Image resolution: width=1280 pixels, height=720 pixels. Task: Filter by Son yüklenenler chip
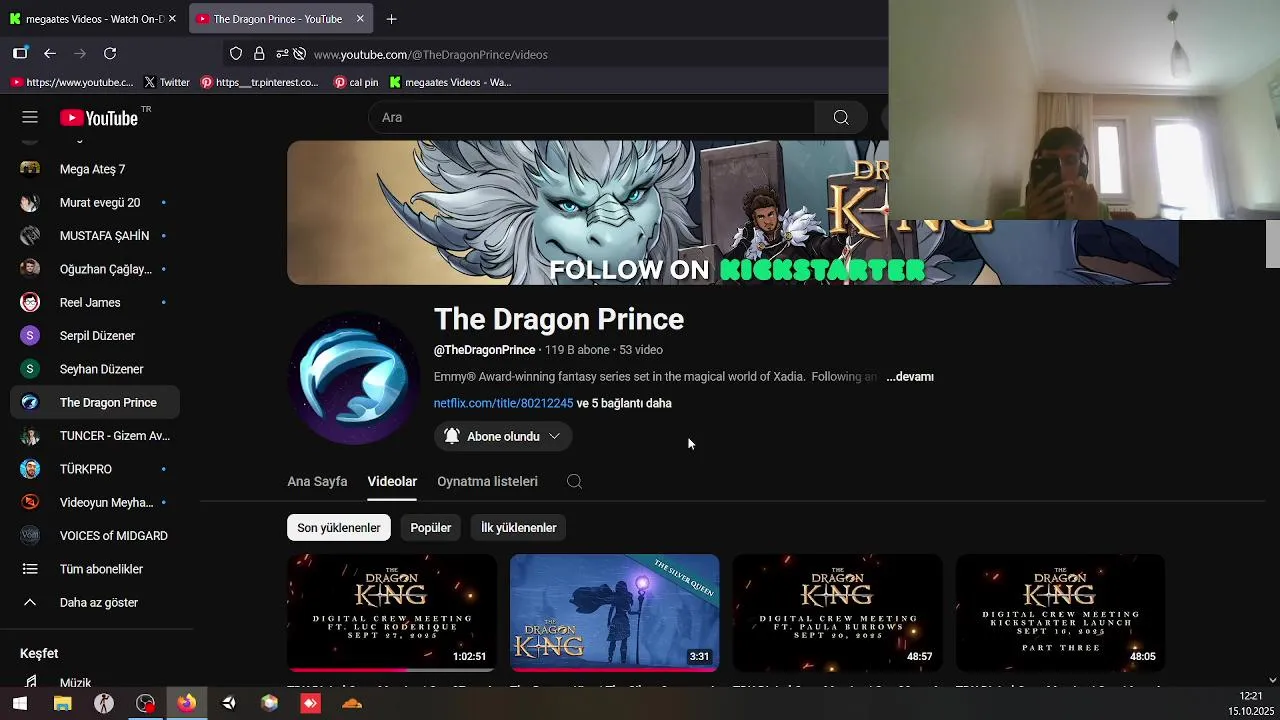pyautogui.click(x=339, y=528)
